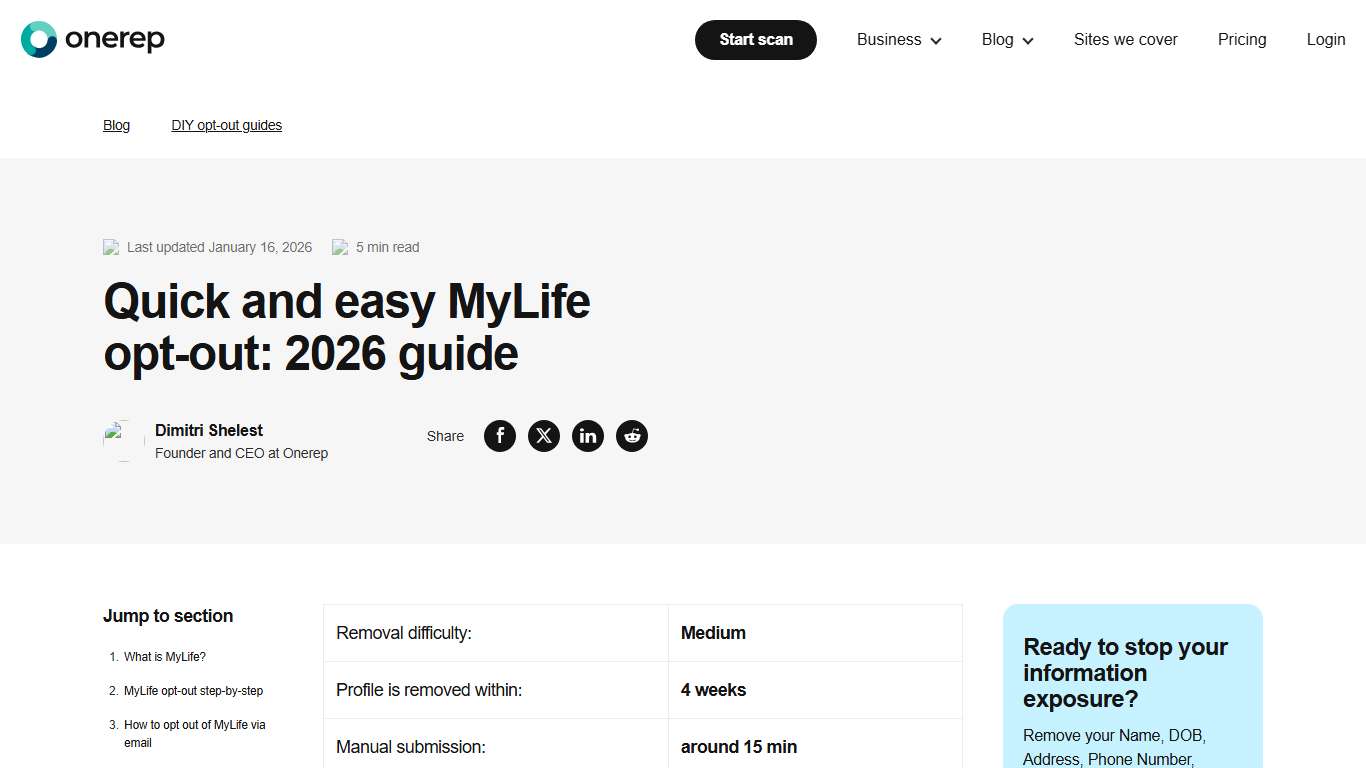Open the Business chevron arrow
Screen dimensions: 1366x768
[x=936, y=41]
